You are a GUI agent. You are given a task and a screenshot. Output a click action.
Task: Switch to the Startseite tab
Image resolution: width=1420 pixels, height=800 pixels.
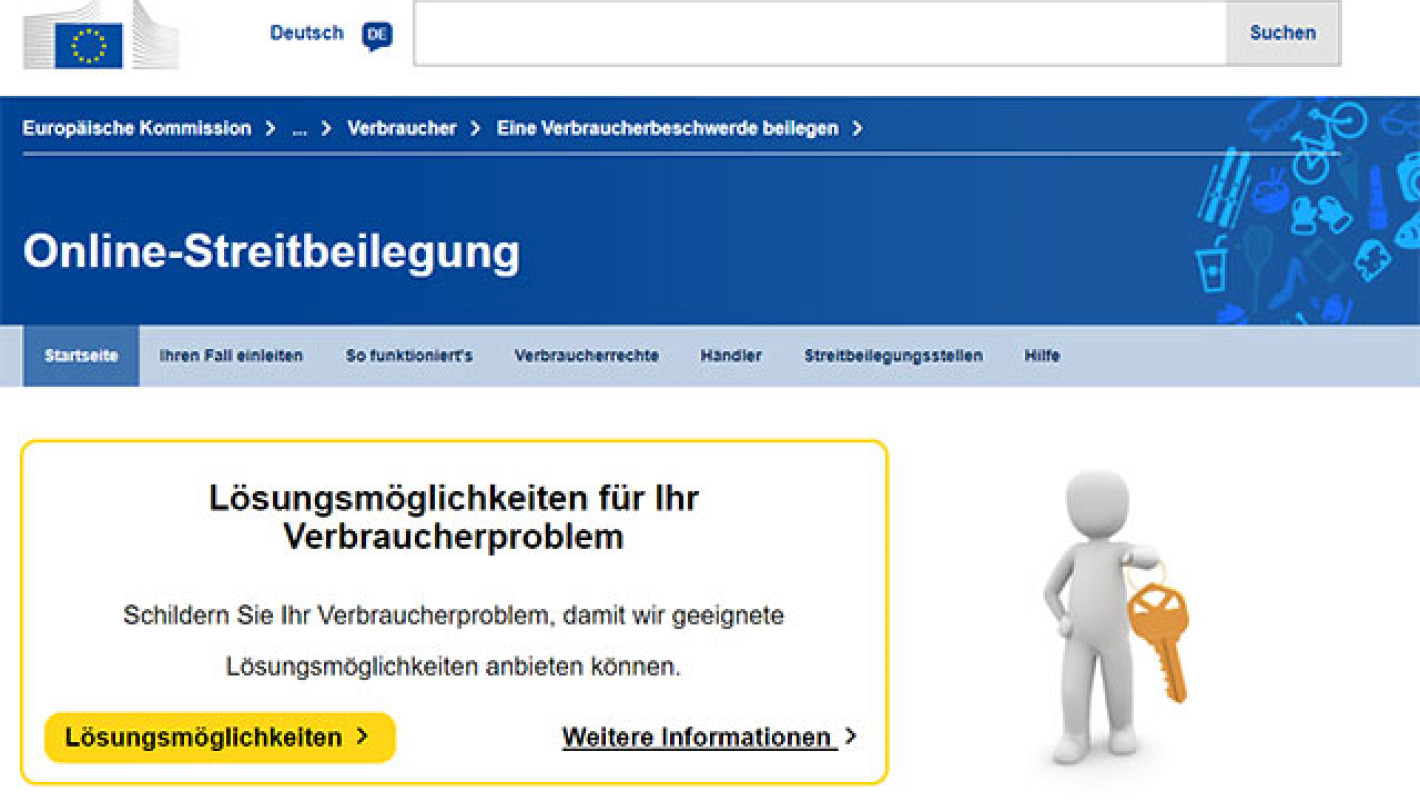(x=80, y=355)
